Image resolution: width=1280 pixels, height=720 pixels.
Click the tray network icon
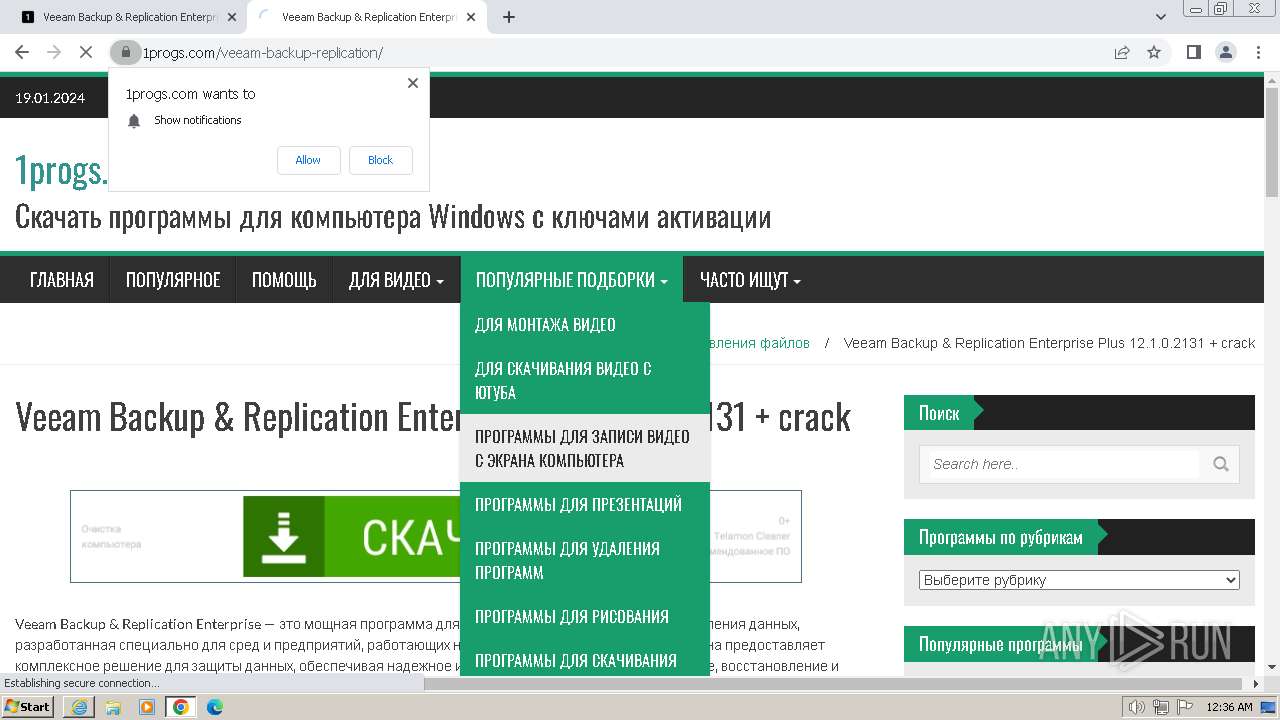coord(1161,707)
